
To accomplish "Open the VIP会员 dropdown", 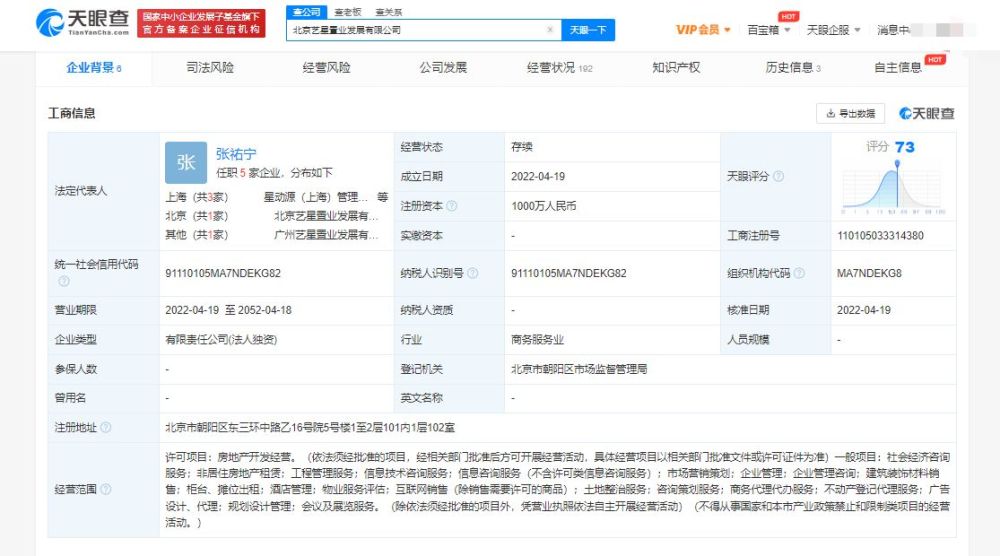I will click(x=703, y=30).
